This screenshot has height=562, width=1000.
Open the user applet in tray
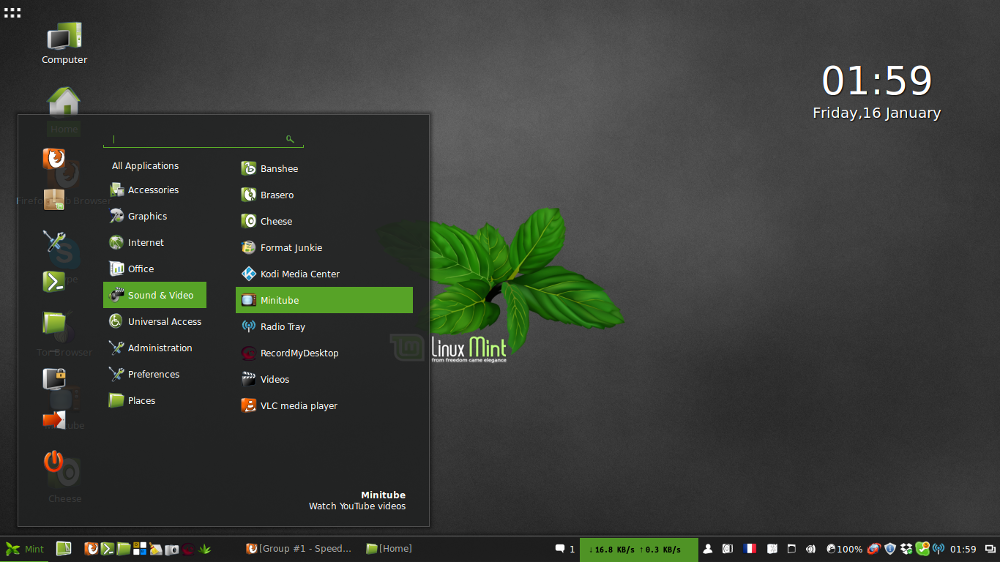[x=708, y=549]
